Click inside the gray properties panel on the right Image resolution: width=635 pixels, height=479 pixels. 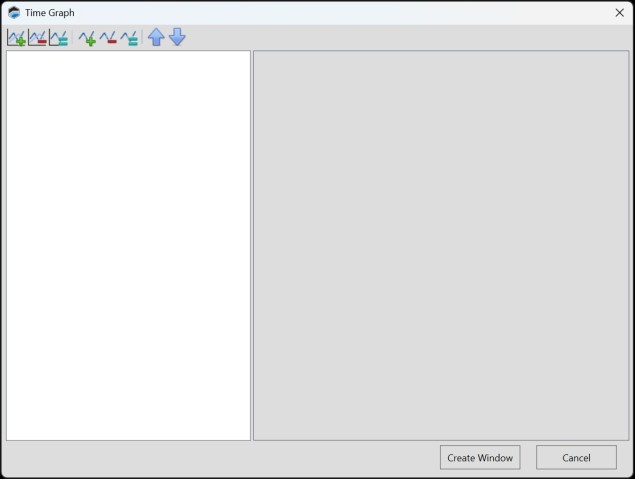[x=441, y=245]
